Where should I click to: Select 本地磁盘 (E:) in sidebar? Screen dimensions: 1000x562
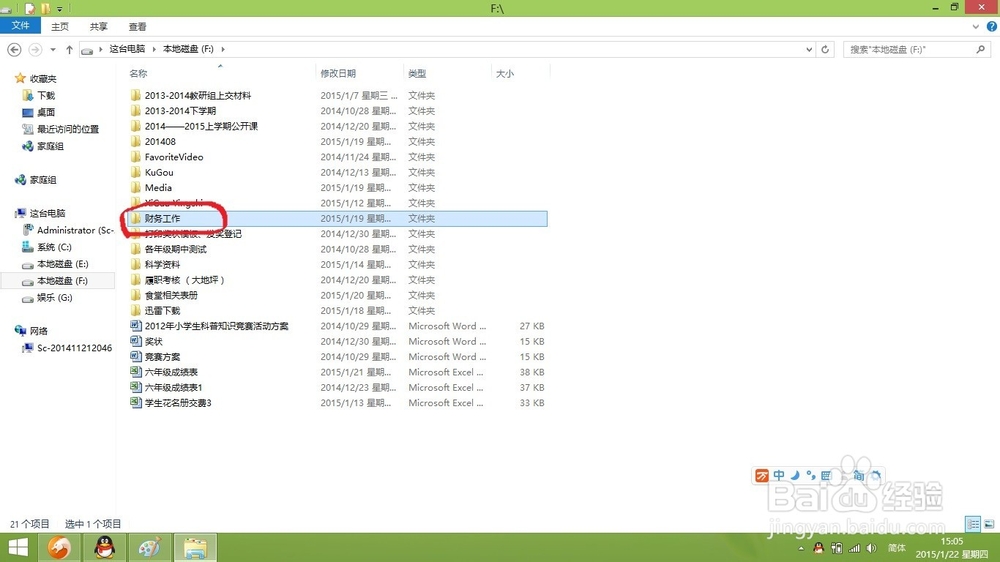pos(62,263)
